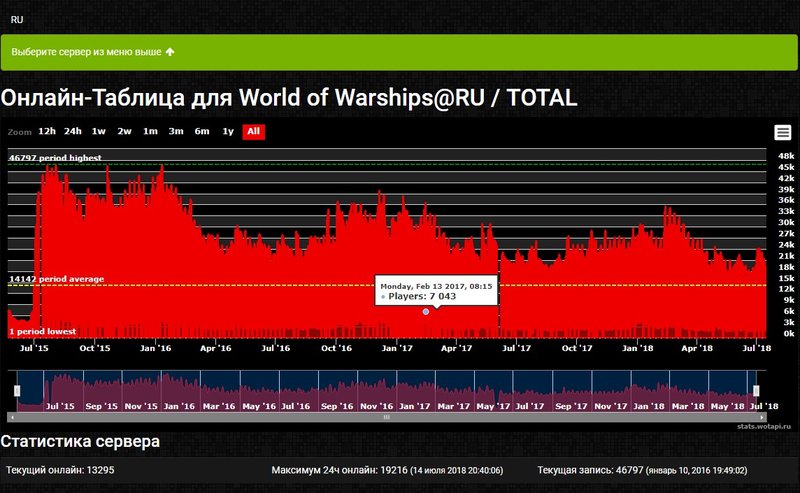800x493 pixels.
Task: Click 'Sep '16' in navigator timeline
Action: pyautogui.click(x=337, y=406)
